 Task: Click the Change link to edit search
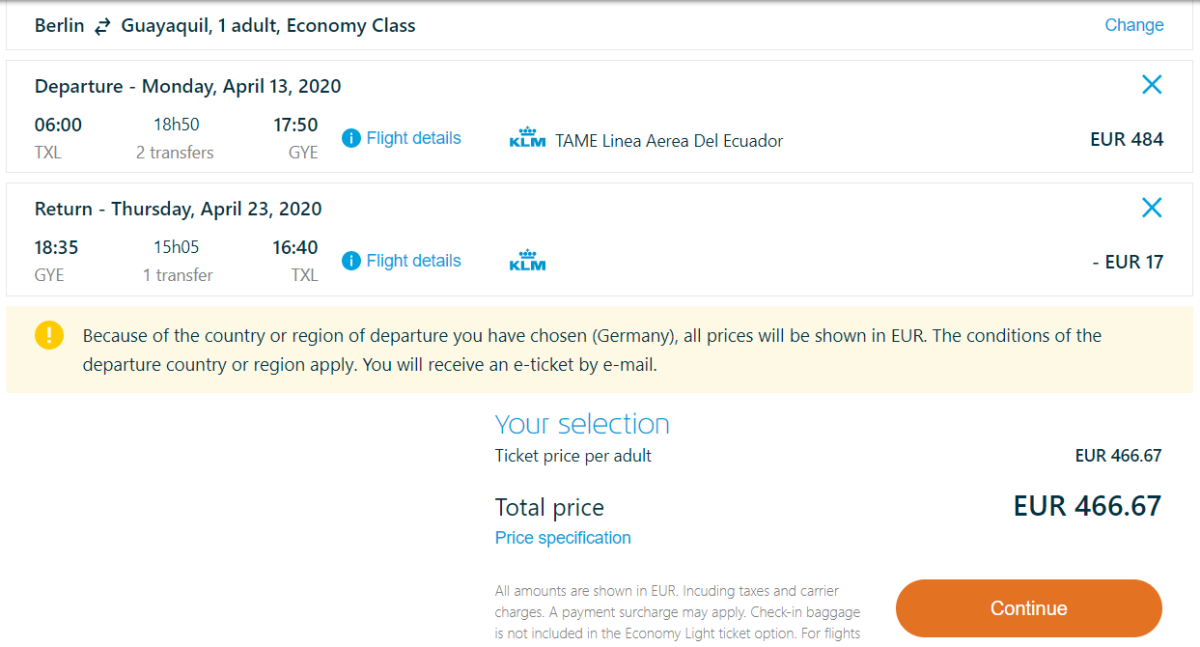tap(1134, 26)
